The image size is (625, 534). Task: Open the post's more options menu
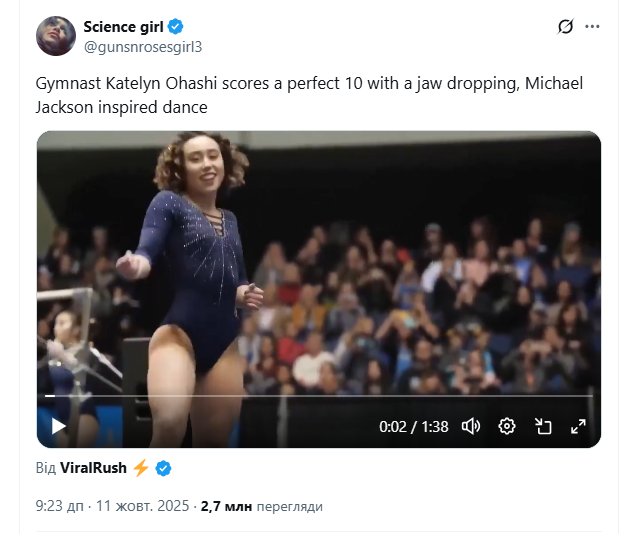(594, 27)
